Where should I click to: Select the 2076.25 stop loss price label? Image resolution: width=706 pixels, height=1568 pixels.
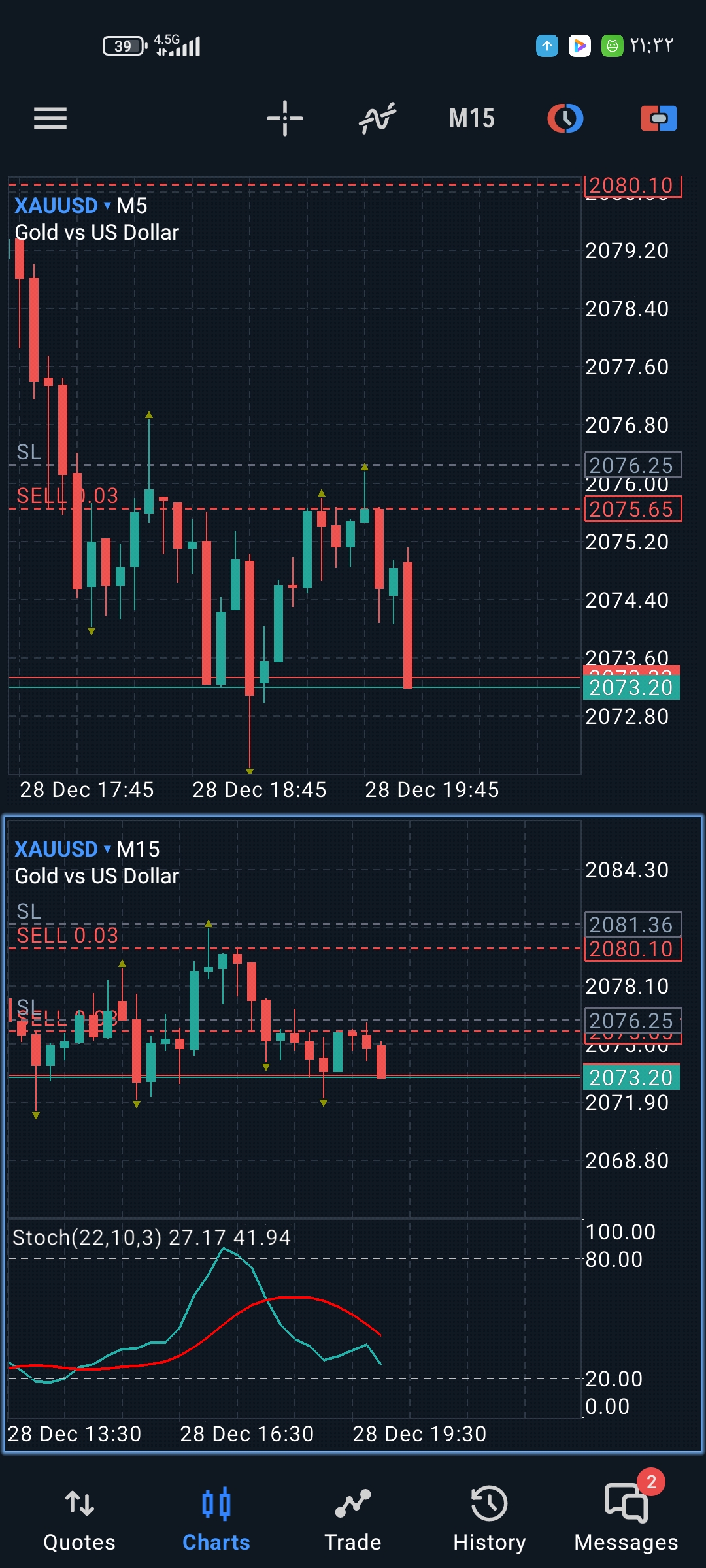632,465
